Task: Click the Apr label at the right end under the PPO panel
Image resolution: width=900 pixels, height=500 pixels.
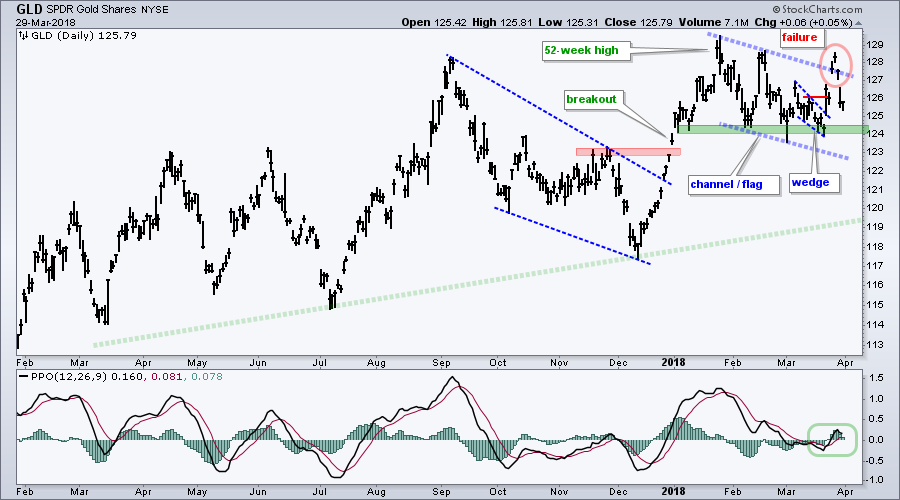Action: 845,492
